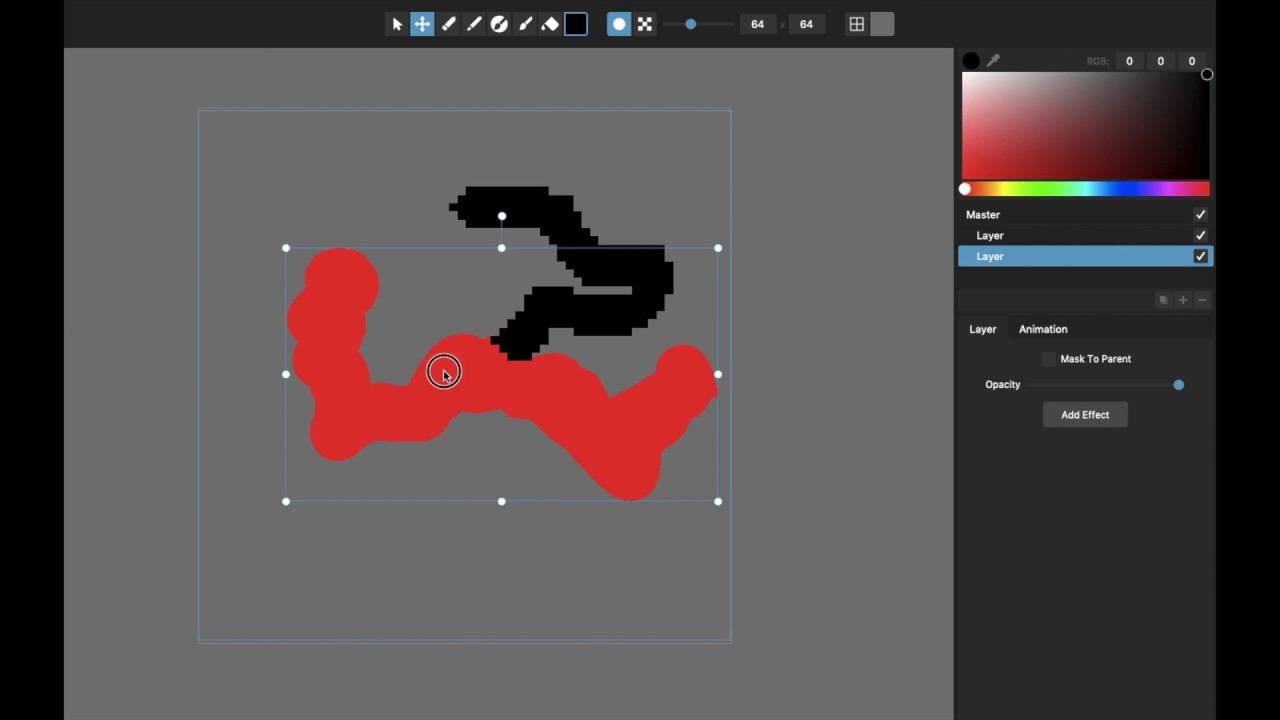Toggle visibility of the highlighted Layer

[x=1200, y=257]
